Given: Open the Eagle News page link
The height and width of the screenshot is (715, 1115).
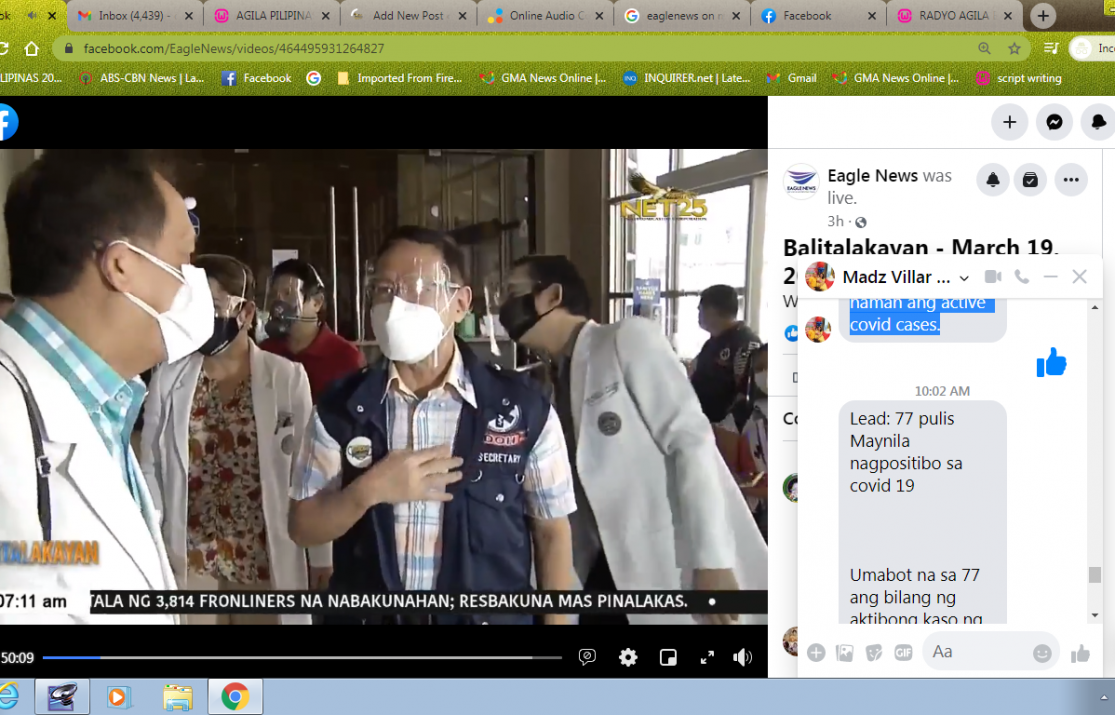Looking at the screenshot, I should pyautogui.click(x=873, y=176).
